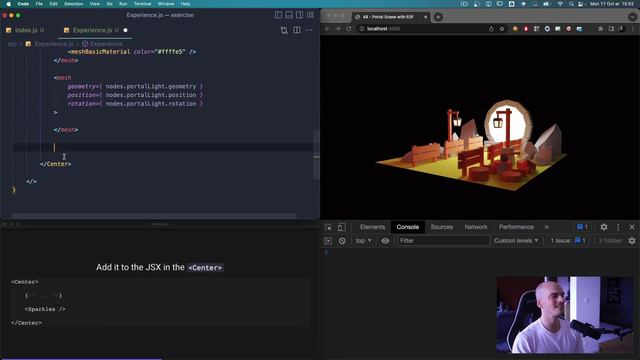Open a new browser tab
Viewport: 640px width, 360px height.
(x=438, y=17)
